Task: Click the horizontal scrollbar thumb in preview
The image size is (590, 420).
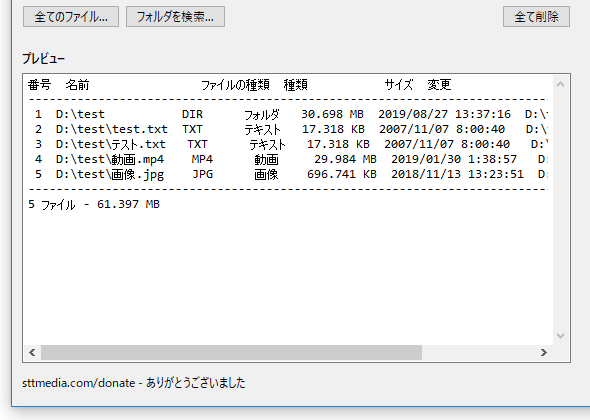Action: (231, 353)
